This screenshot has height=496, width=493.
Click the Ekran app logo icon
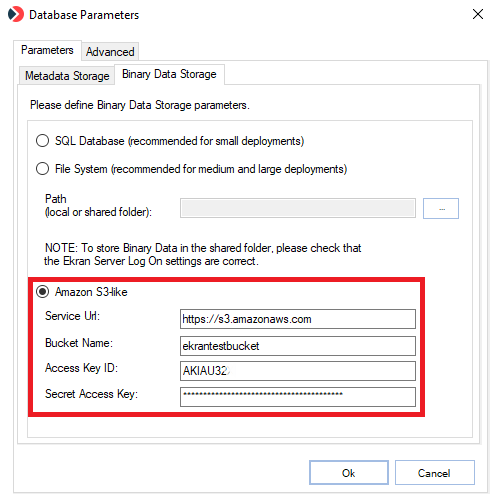(x=16, y=14)
